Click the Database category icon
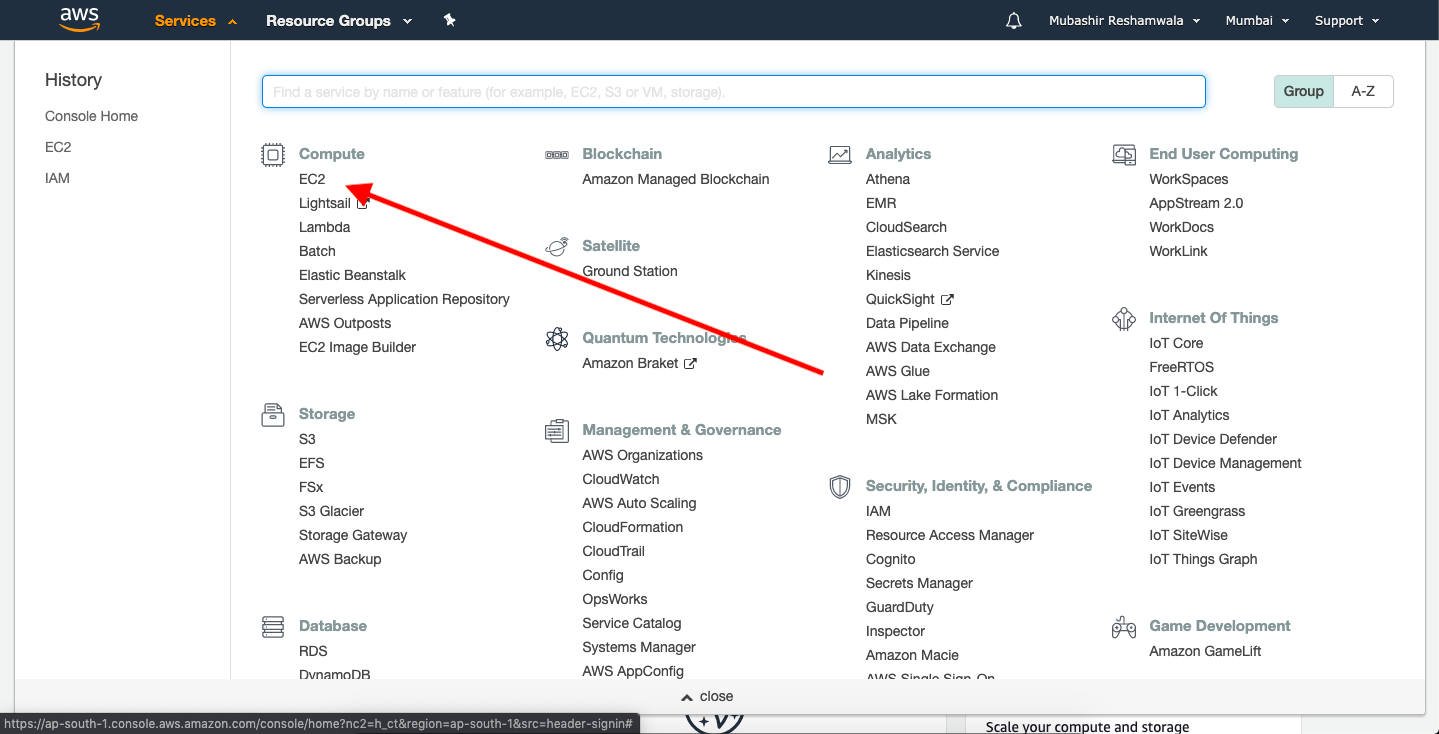 [x=273, y=627]
